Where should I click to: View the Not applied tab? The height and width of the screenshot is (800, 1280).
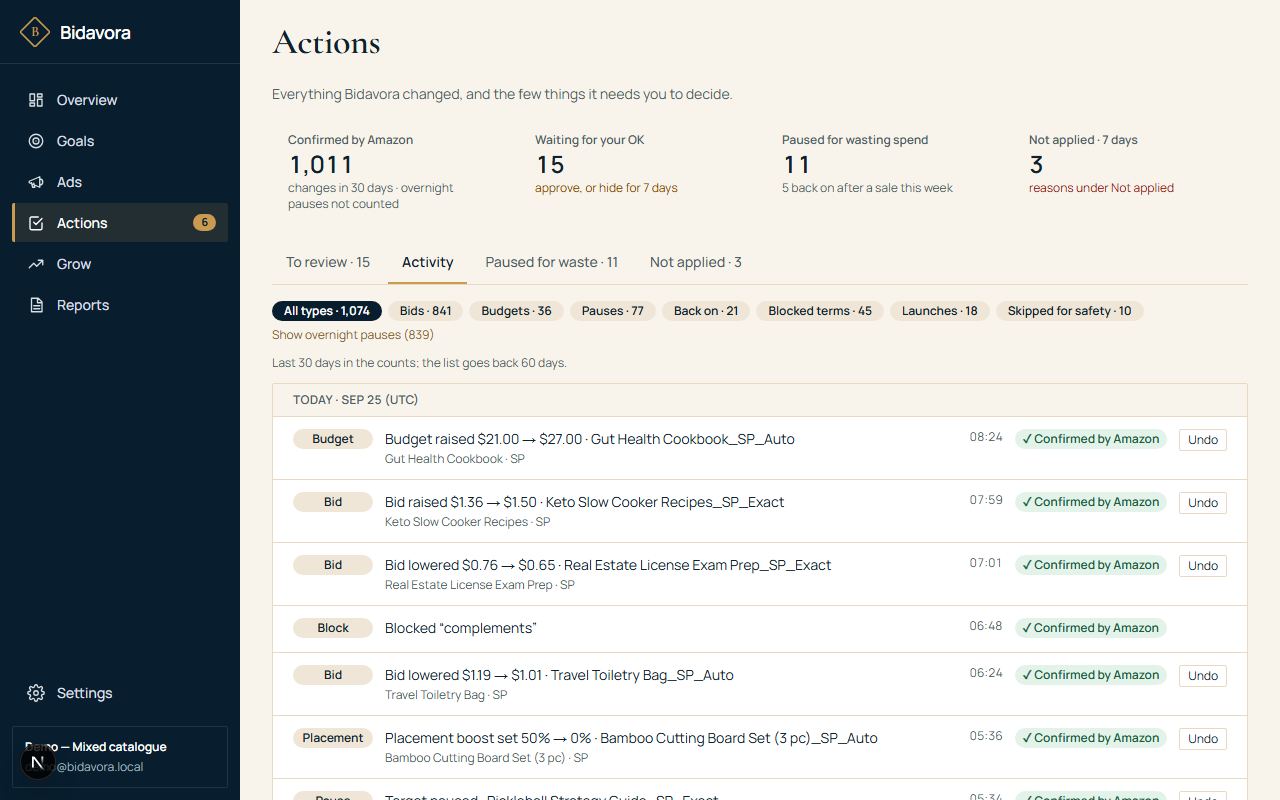pos(696,262)
